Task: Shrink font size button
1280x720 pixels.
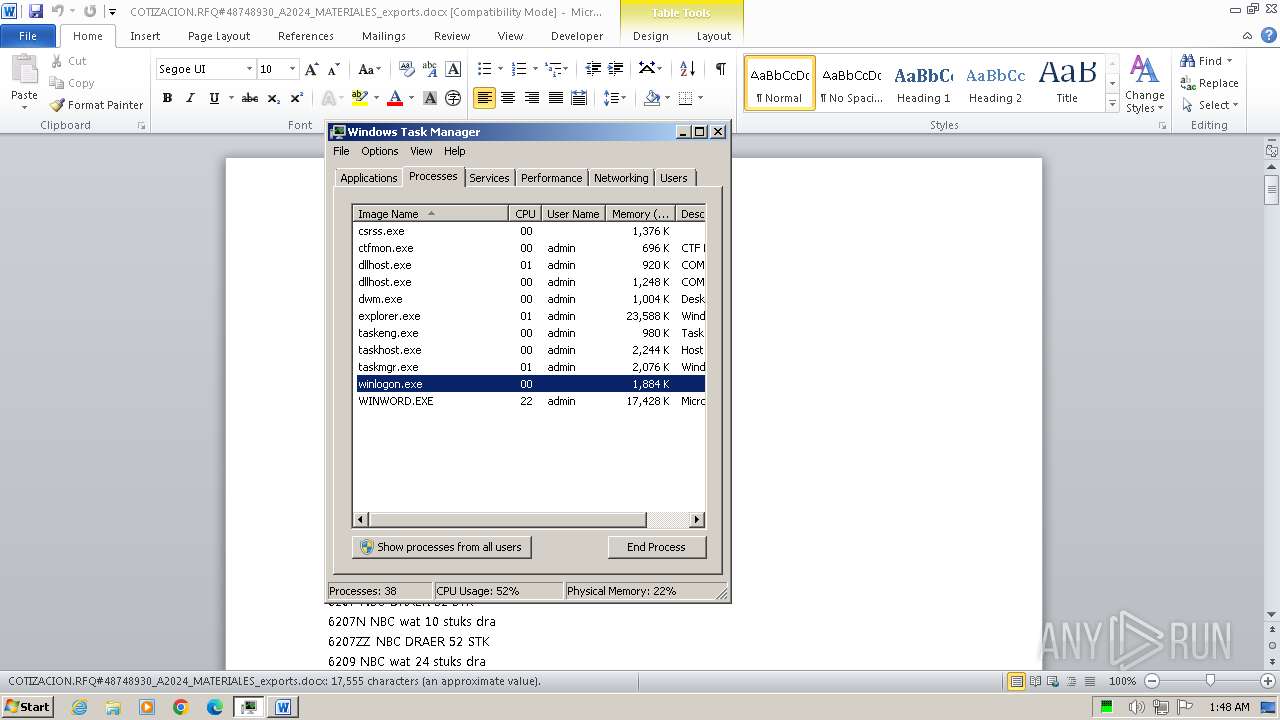Action: 334,69
